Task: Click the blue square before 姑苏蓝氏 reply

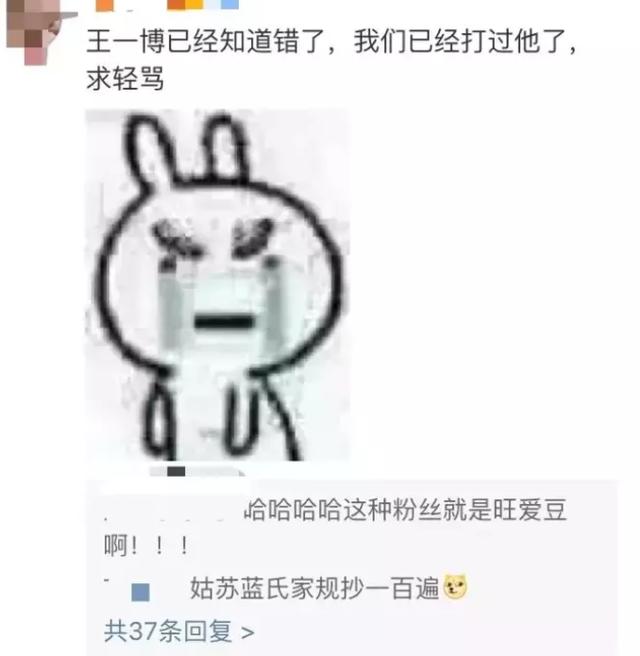Action: pyautogui.click(x=140, y=593)
